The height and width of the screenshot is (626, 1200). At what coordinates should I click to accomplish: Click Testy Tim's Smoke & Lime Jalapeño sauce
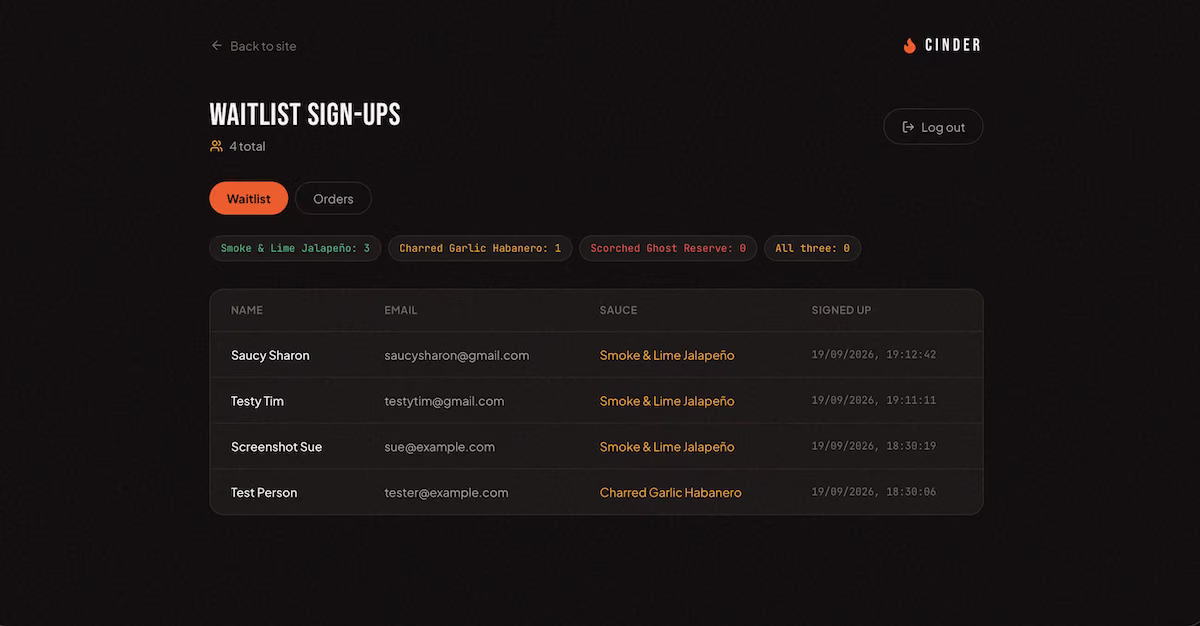point(667,401)
